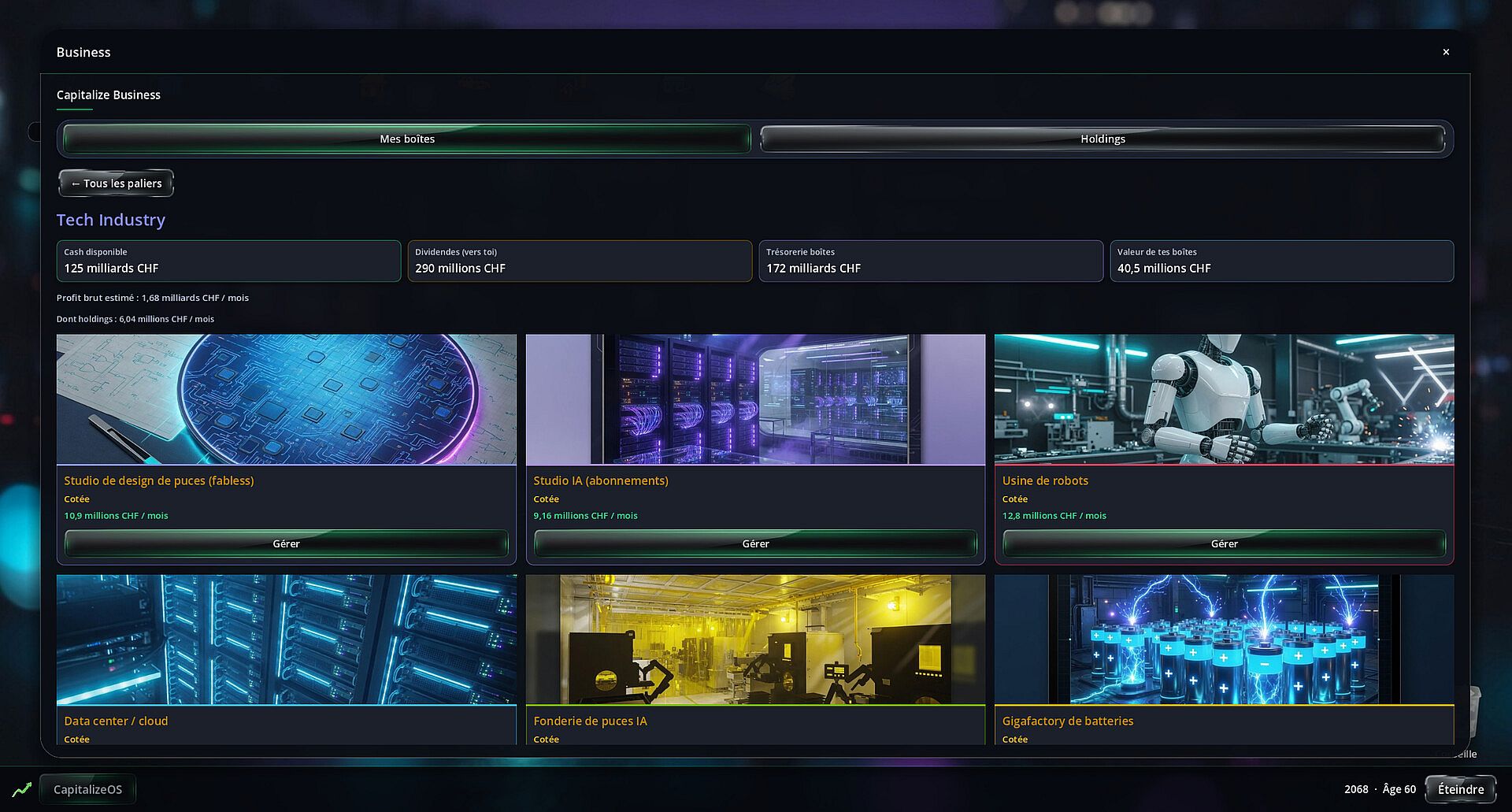The width and height of the screenshot is (1512, 812).
Task: Select the Gigafactory de batteries image
Action: click(1224, 640)
